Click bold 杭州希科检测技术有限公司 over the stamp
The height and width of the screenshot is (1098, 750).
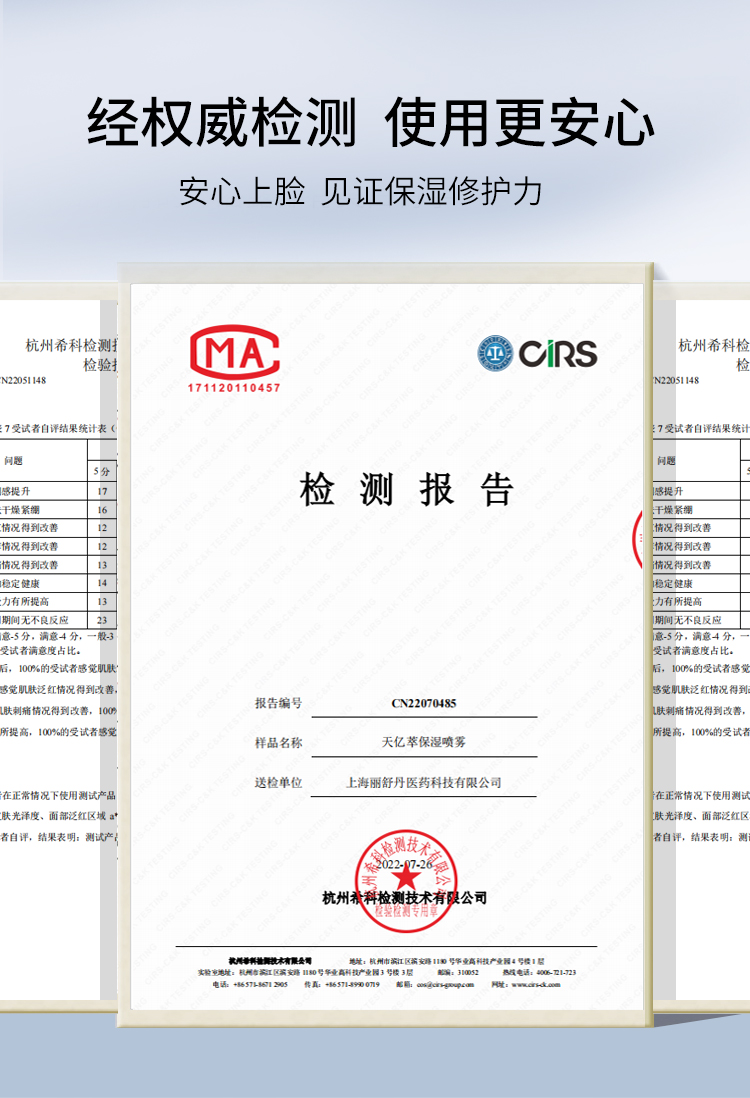404,898
